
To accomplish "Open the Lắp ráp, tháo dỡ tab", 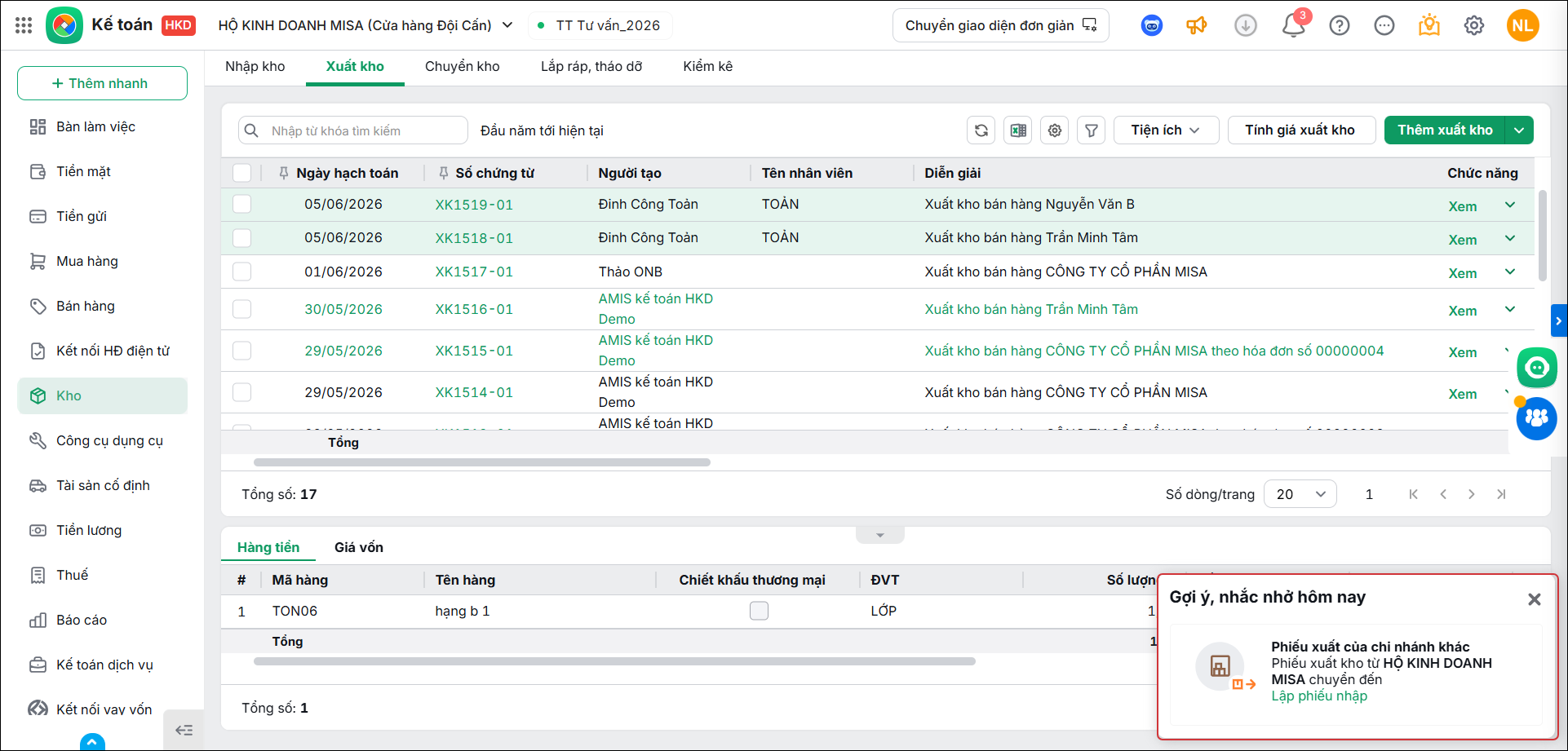I will [x=591, y=67].
